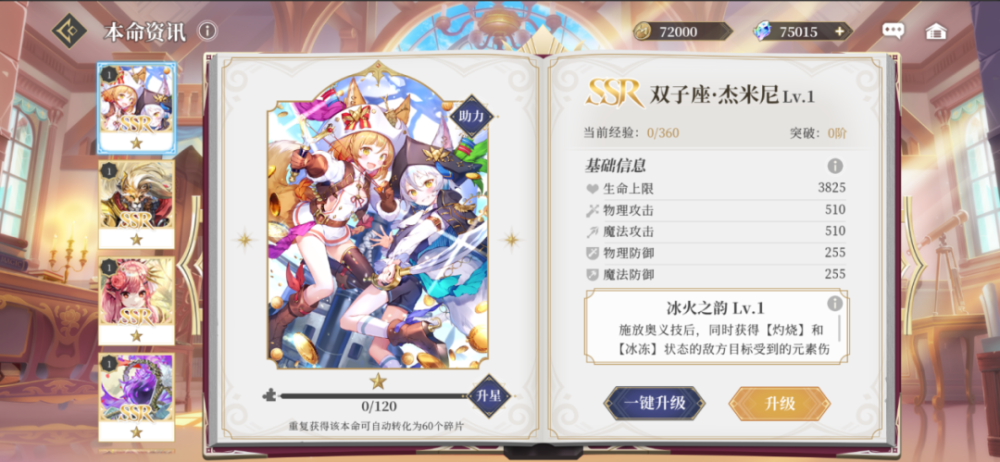
Task: Open info icon next to 基础信息
Action: 835,166
